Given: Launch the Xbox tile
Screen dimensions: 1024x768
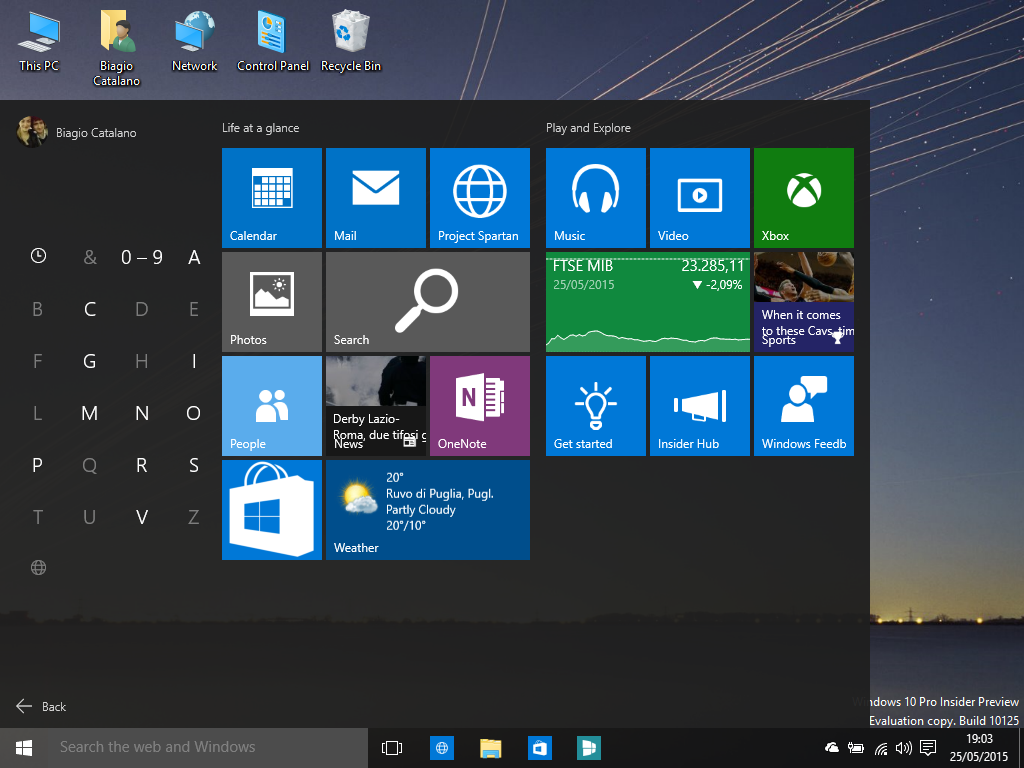Looking at the screenshot, I should 803,198.
